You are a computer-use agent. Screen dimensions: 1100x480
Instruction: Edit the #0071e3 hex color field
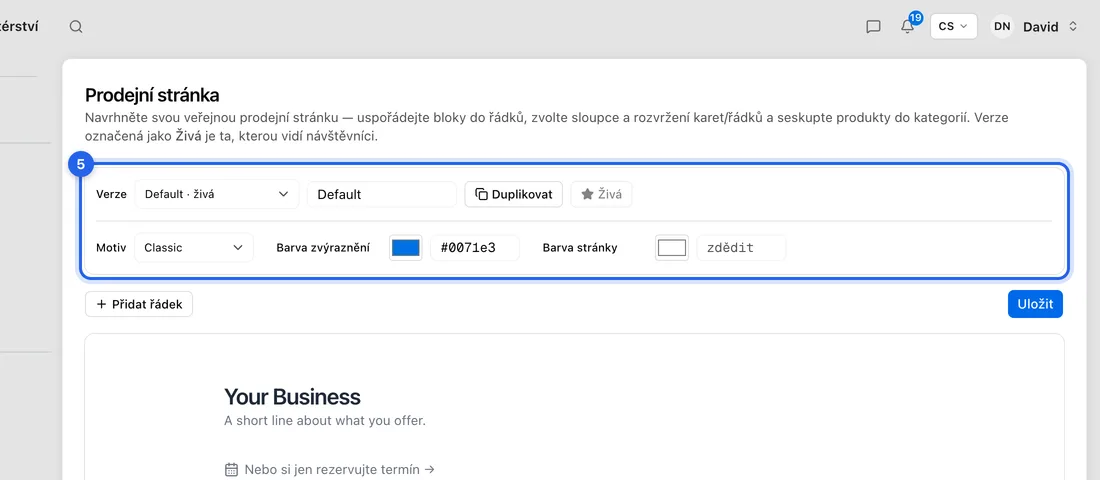(x=475, y=248)
